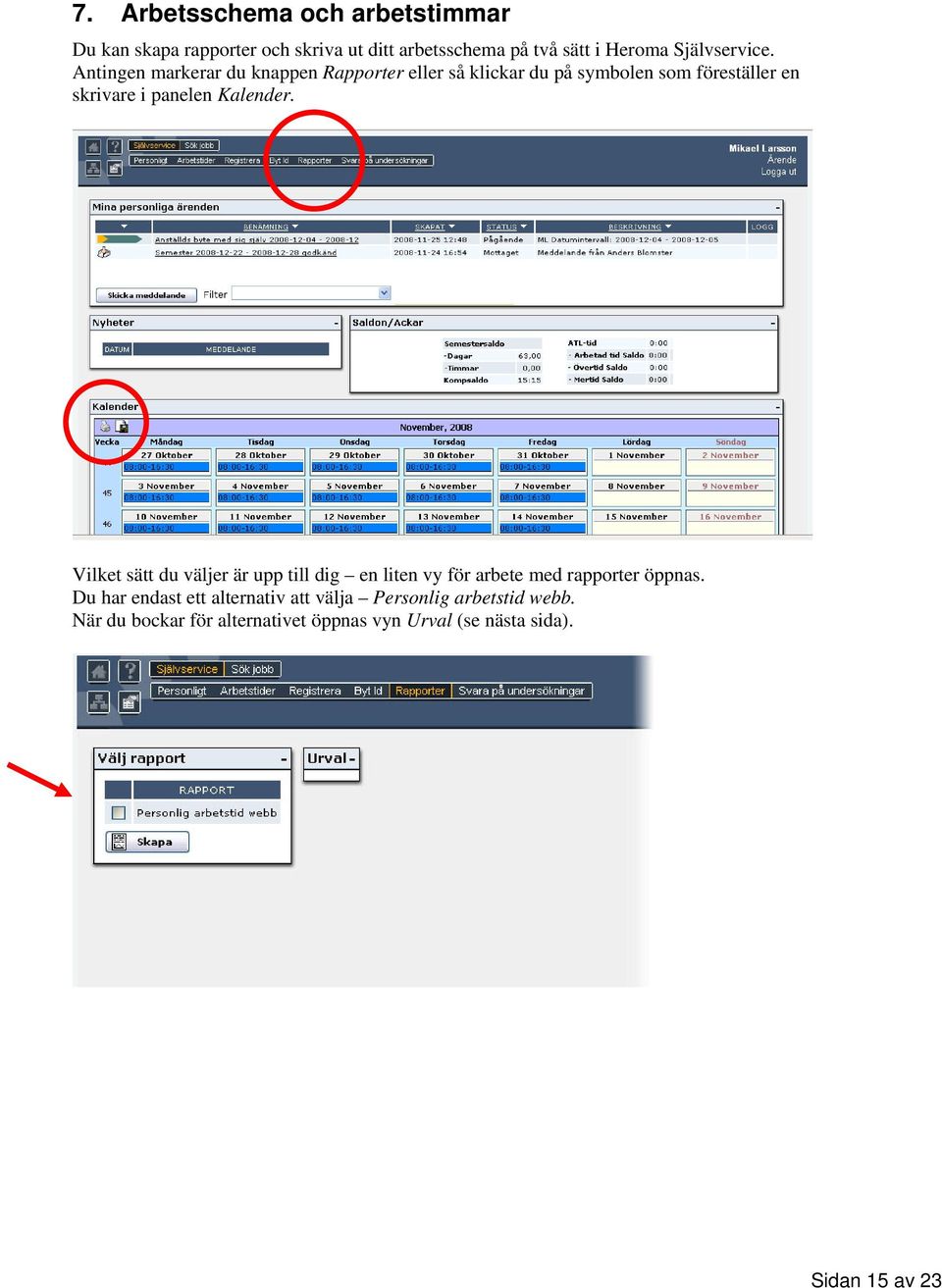The image size is (942, 1288).
Task: Click the help question-mark icon in the Välj rapport screenshot
Action: click(130, 671)
